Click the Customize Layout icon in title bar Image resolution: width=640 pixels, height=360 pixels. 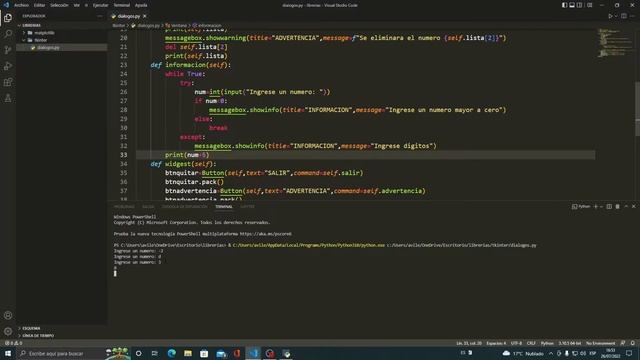click(590, 5)
